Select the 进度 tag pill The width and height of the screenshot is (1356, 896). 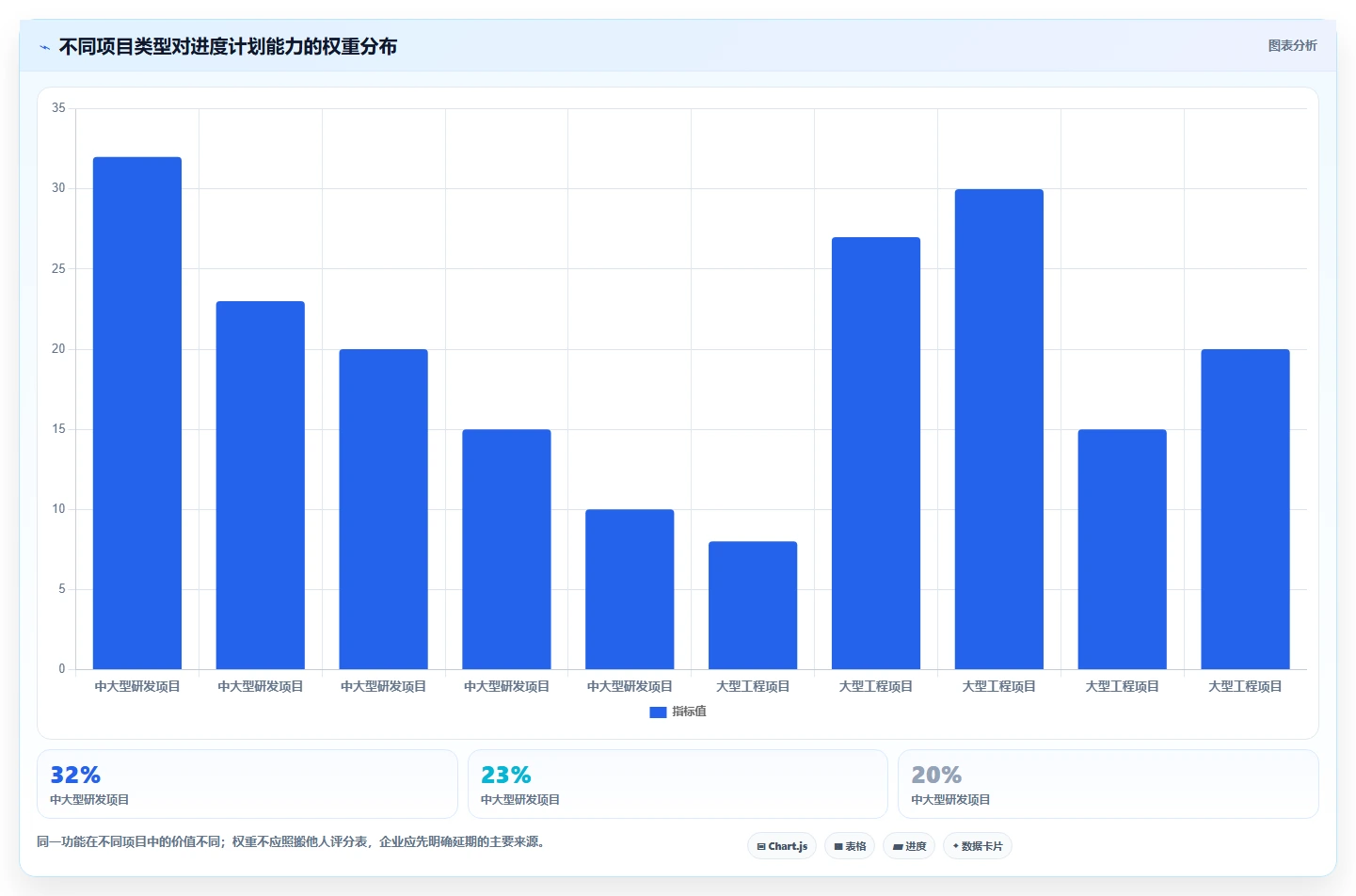coord(909,846)
